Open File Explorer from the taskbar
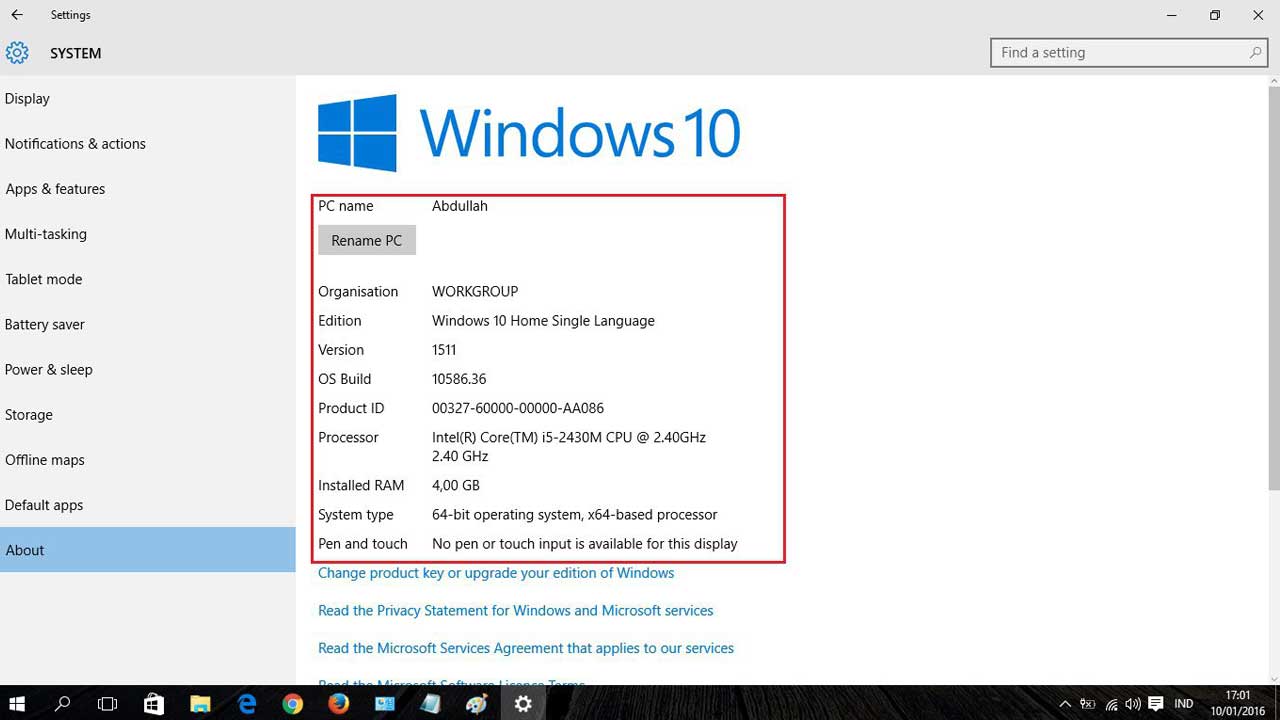1280x720 pixels. coord(200,703)
